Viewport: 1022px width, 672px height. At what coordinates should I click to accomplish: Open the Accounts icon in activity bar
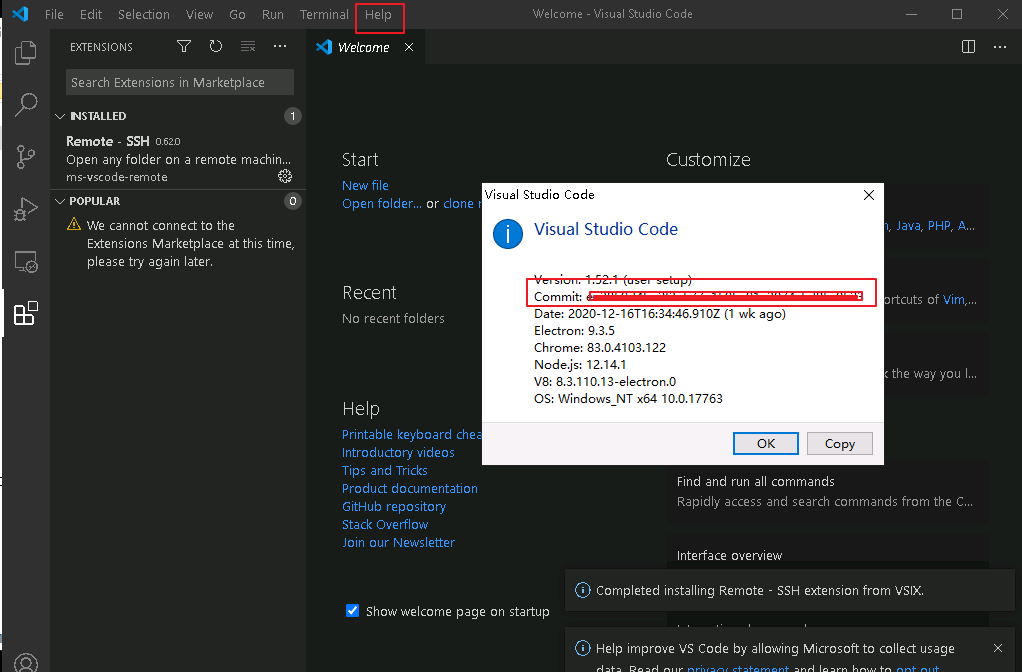point(25,662)
